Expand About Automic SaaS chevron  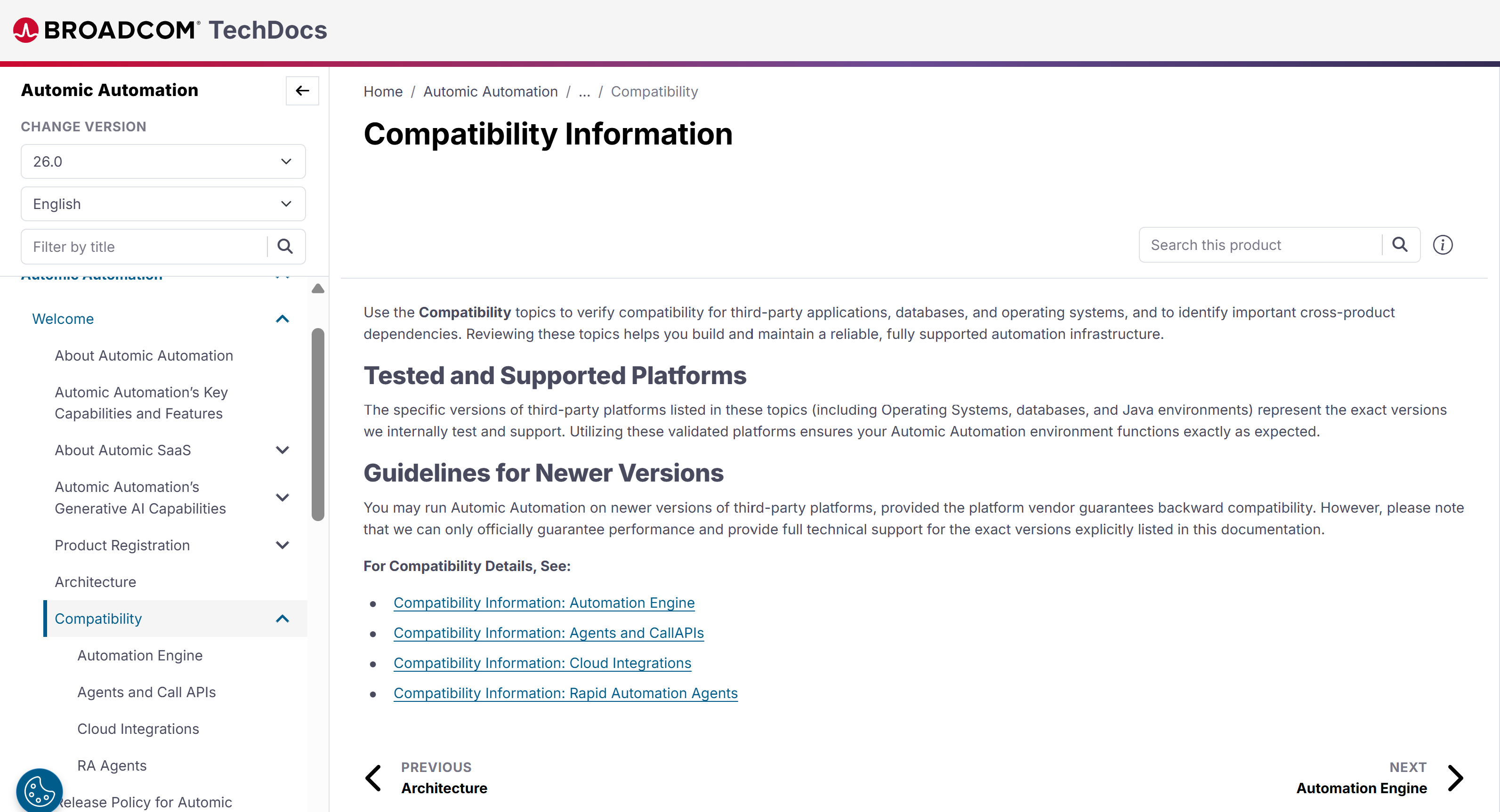tap(282, 450)
